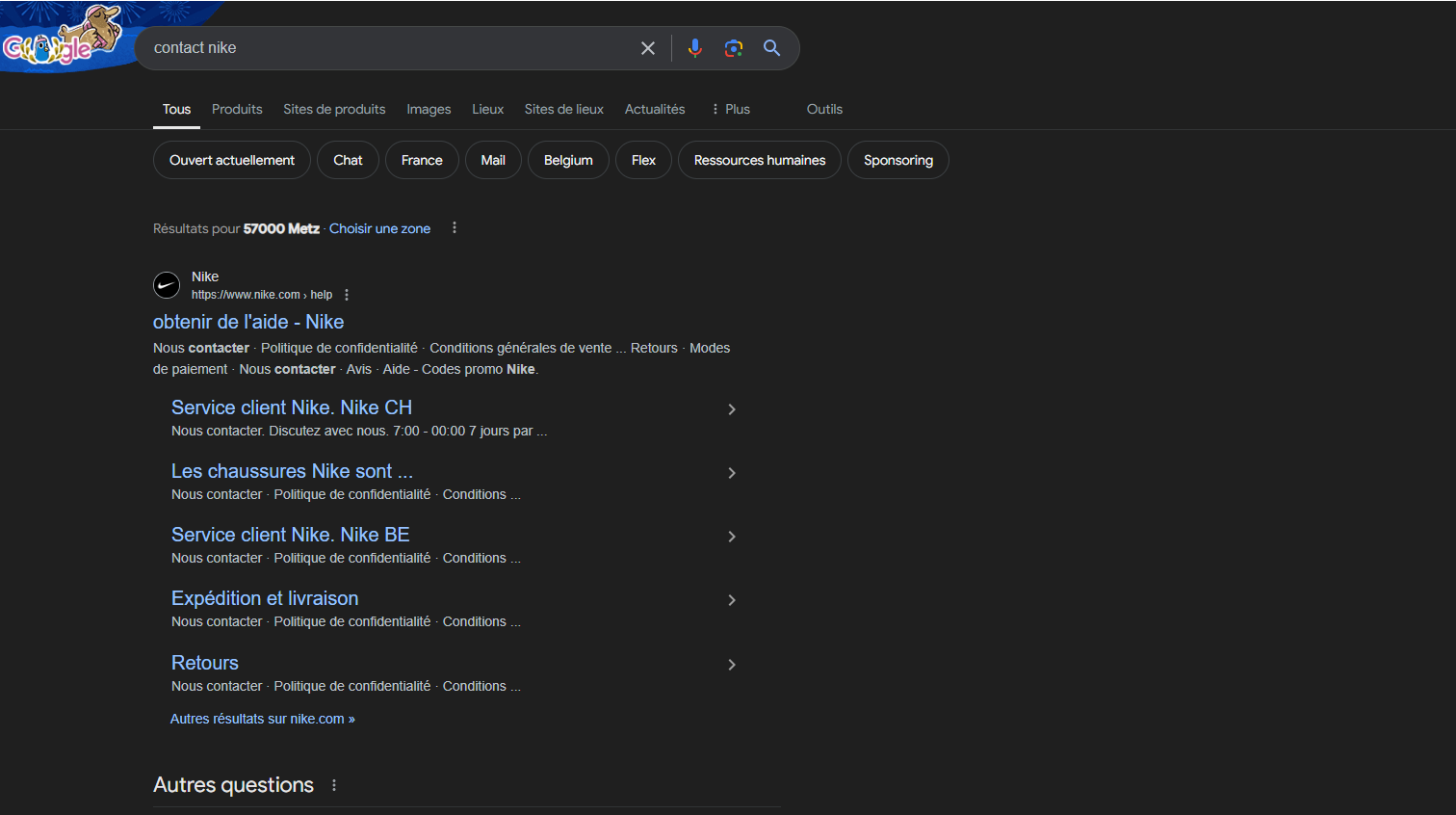The image size is (1456, 815).
Task: Open the Retours sitelink
Action: [x=205, y=663]
